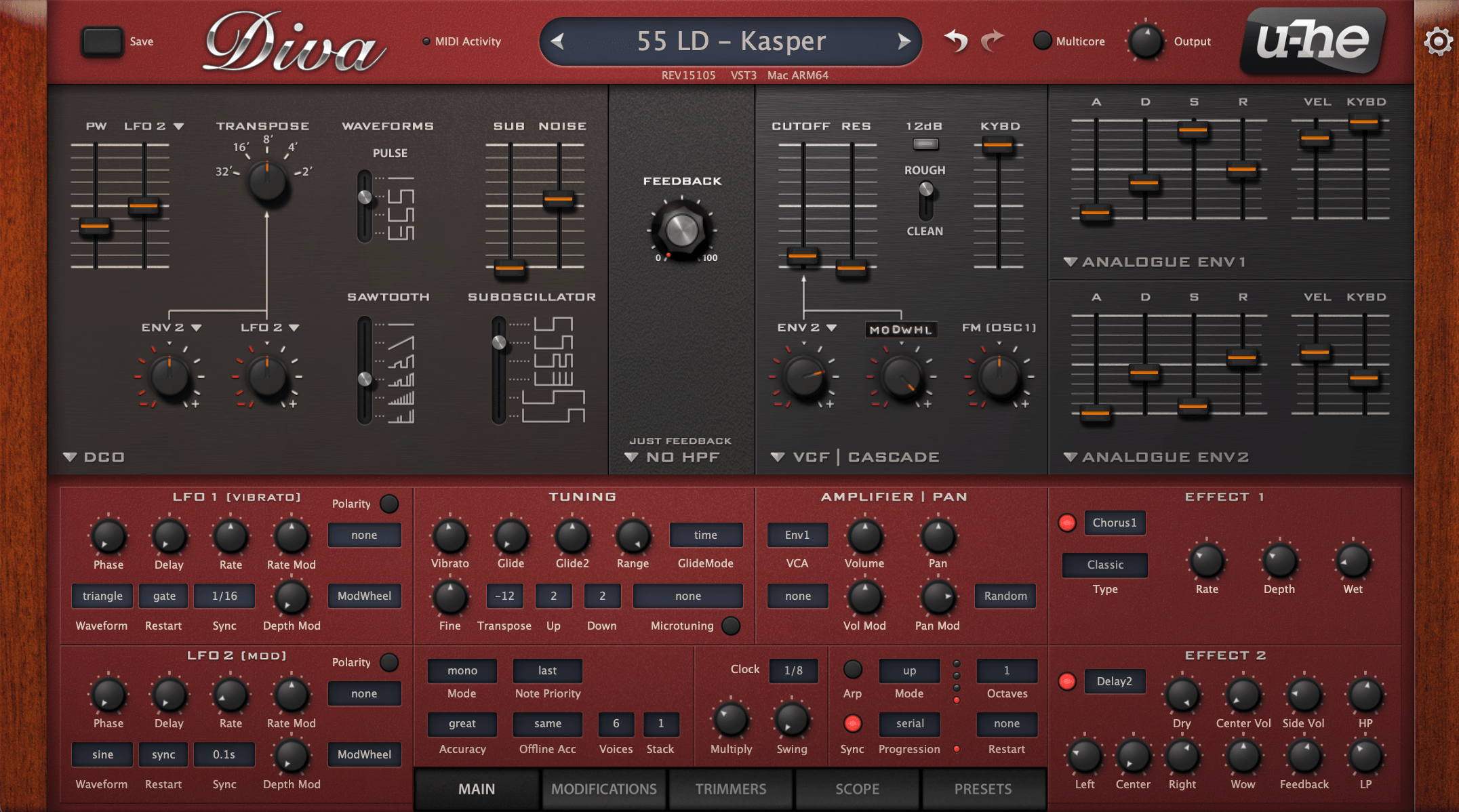The width and height of the screenshot is (1459, 812).
Task: Click the Fine tuning knob
Action: (449, 598)
